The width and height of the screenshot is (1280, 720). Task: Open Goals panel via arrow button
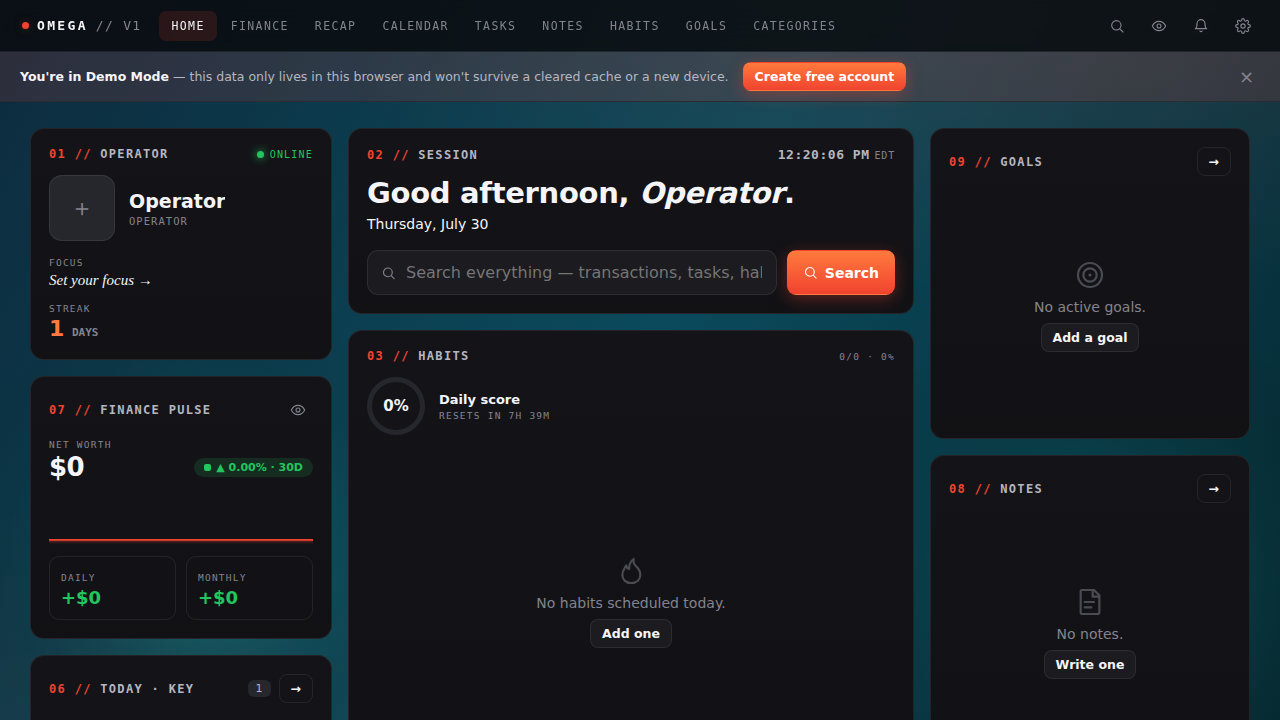tap(1214, 161)
